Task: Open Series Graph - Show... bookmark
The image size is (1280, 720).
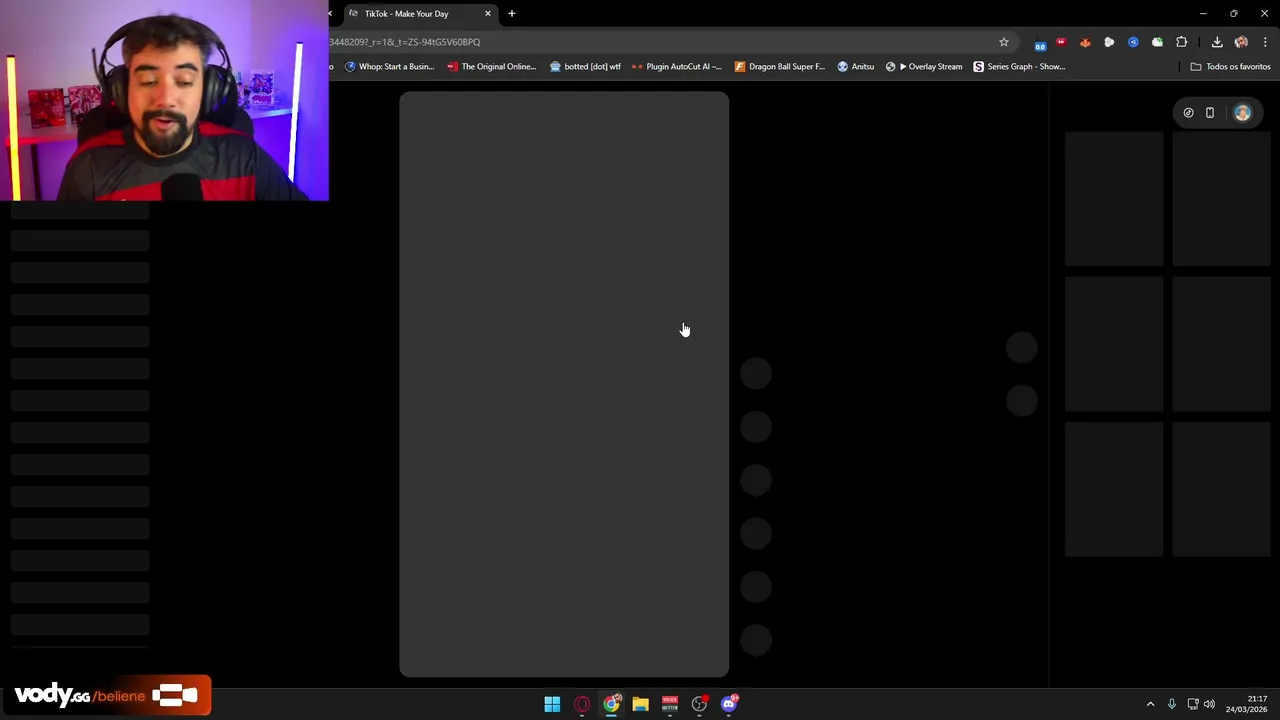Action: pos(1020,67)
